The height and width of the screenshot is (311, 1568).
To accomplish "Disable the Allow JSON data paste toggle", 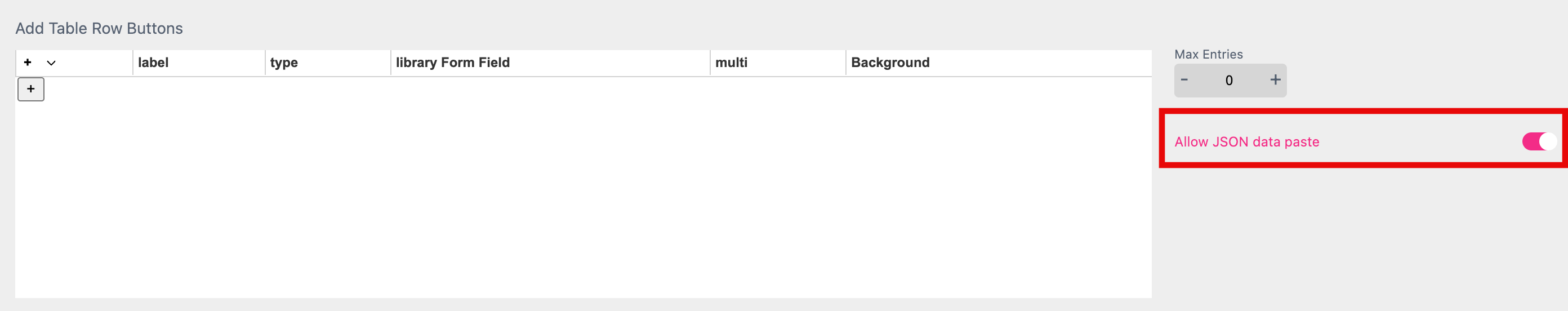I will 1538,141.
